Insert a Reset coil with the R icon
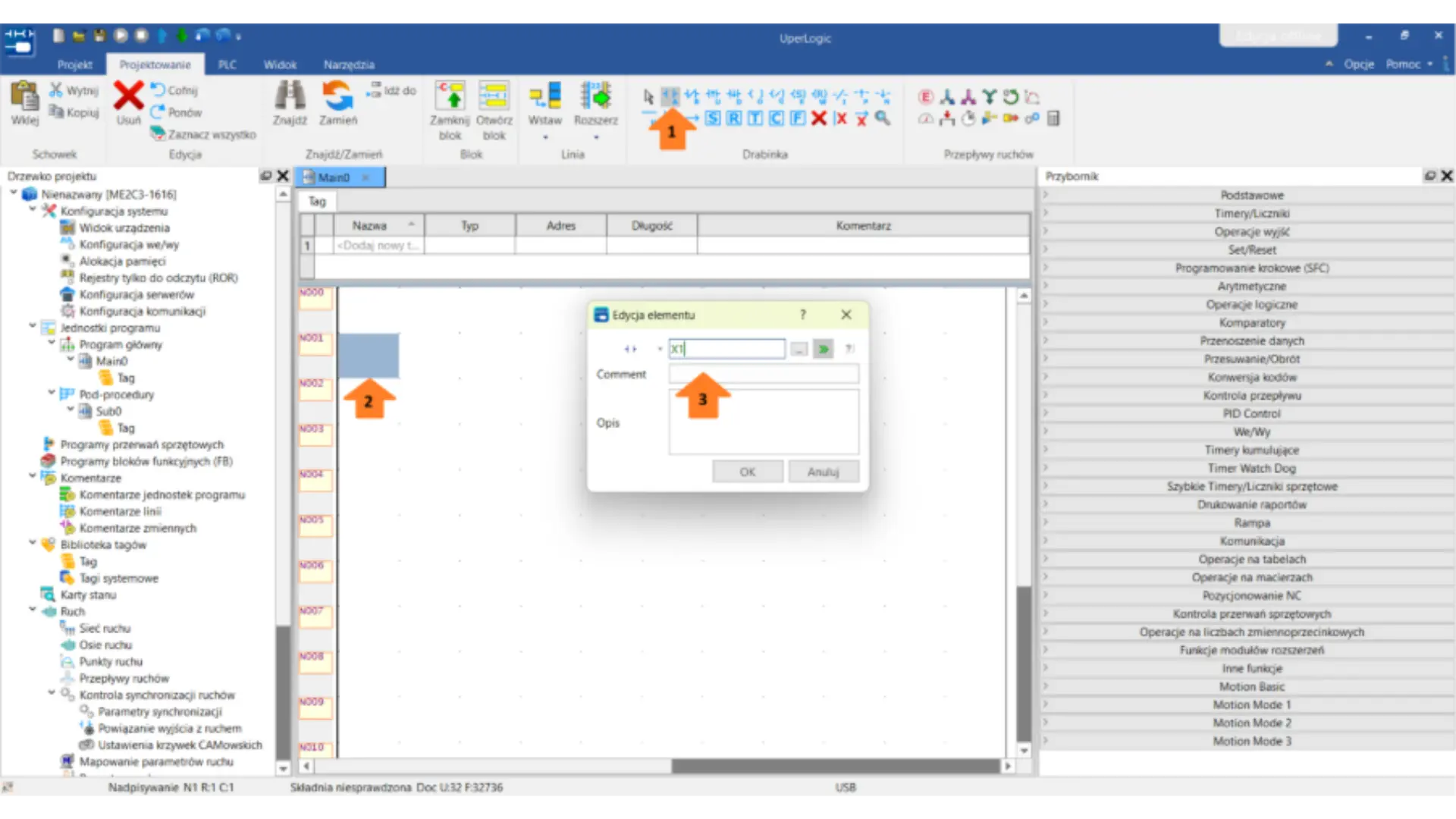The image size is (1456, 819). pos(734,118)
